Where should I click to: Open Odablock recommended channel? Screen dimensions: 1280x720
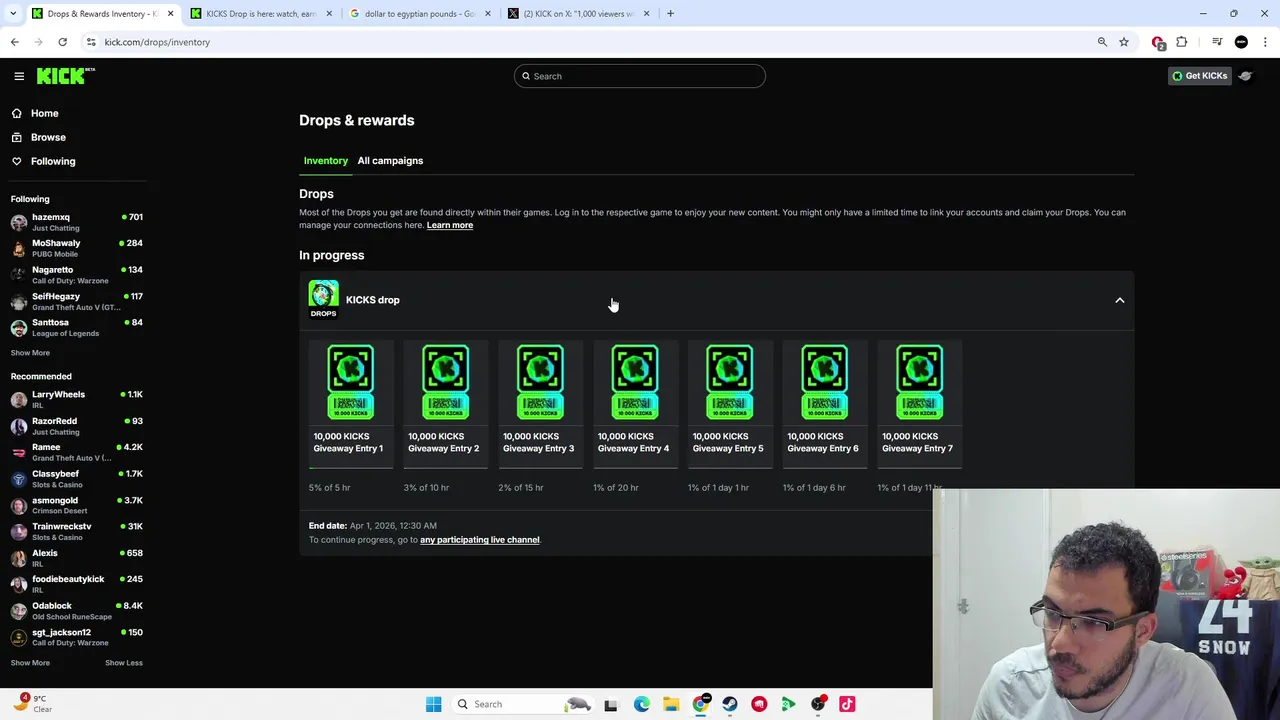[x=77, y=610]
